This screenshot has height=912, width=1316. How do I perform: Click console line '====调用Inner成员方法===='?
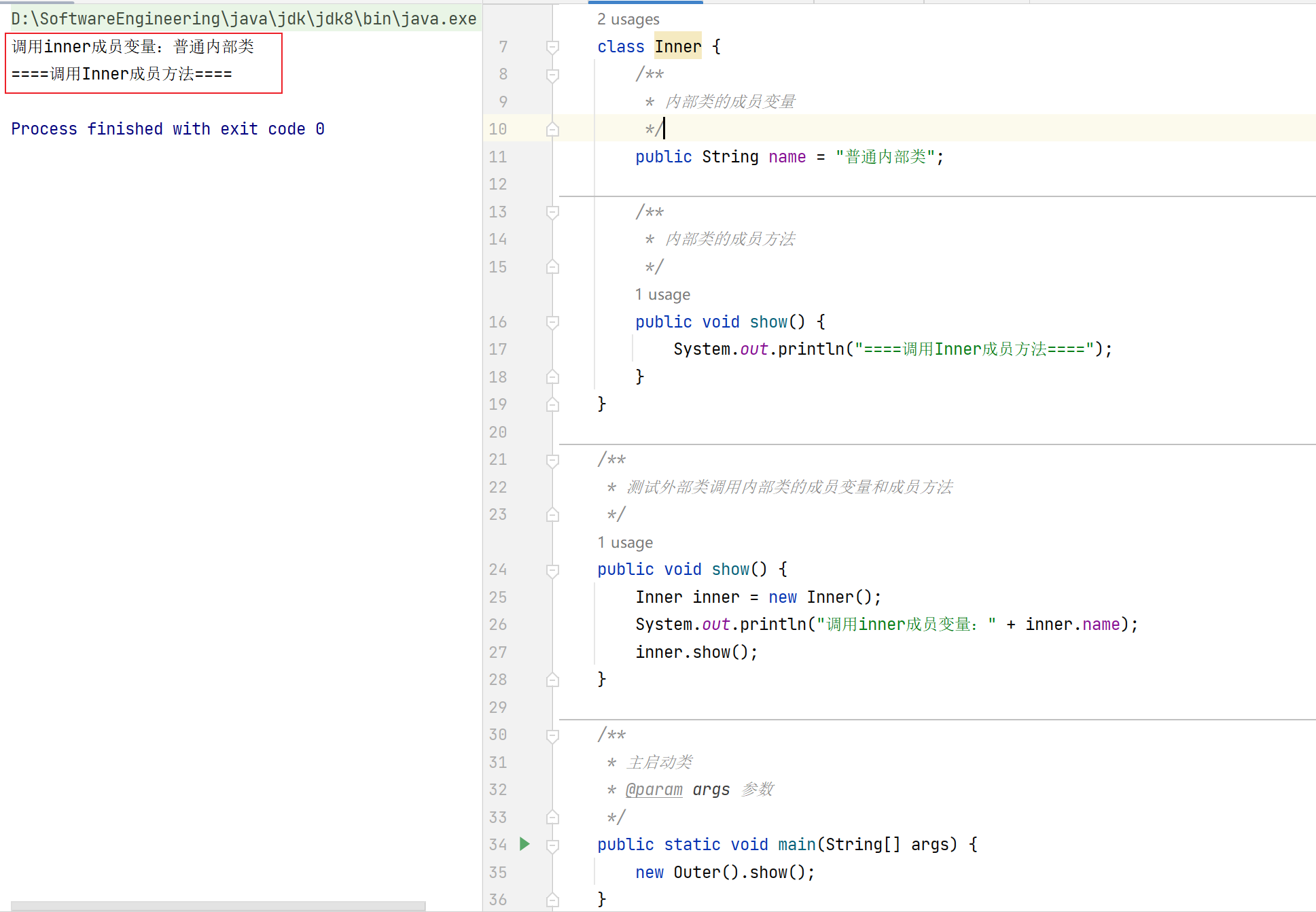(x=122, y=74)
